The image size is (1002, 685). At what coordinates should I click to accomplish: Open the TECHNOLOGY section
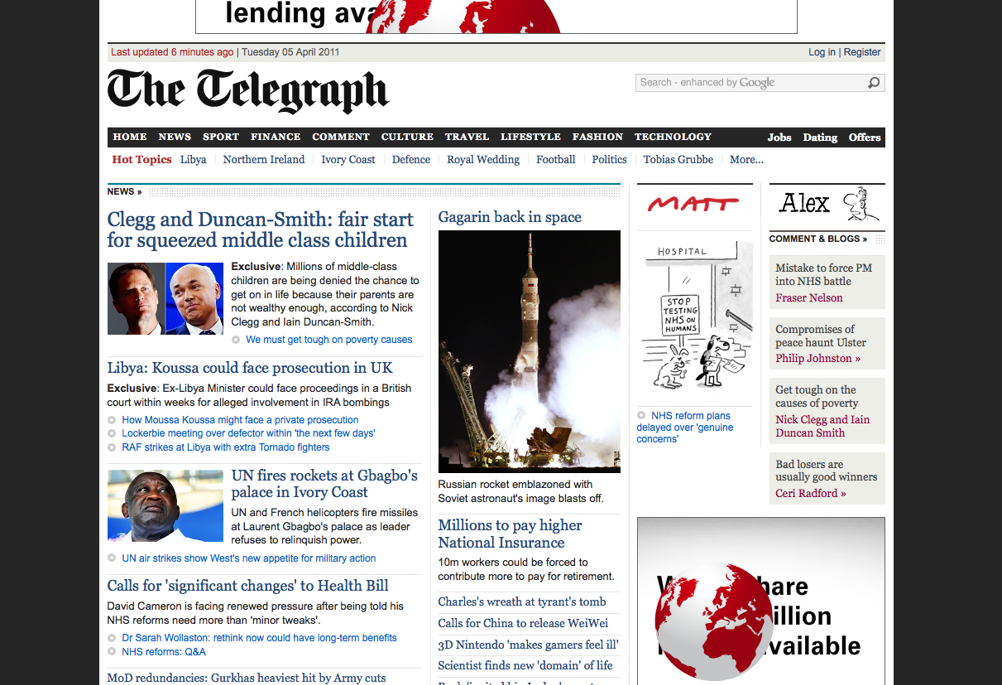pos(673,137)
